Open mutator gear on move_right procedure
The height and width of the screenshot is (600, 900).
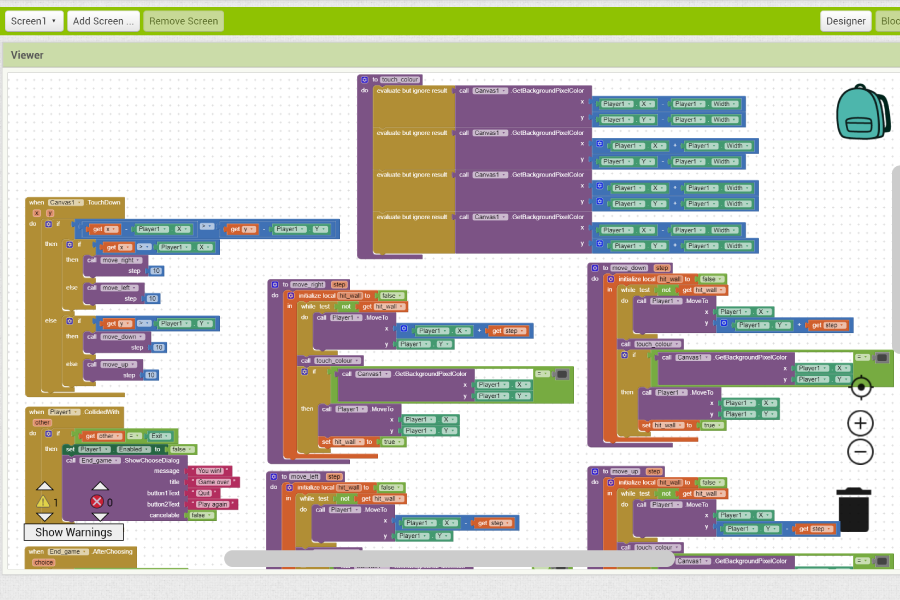click(275, 284)
